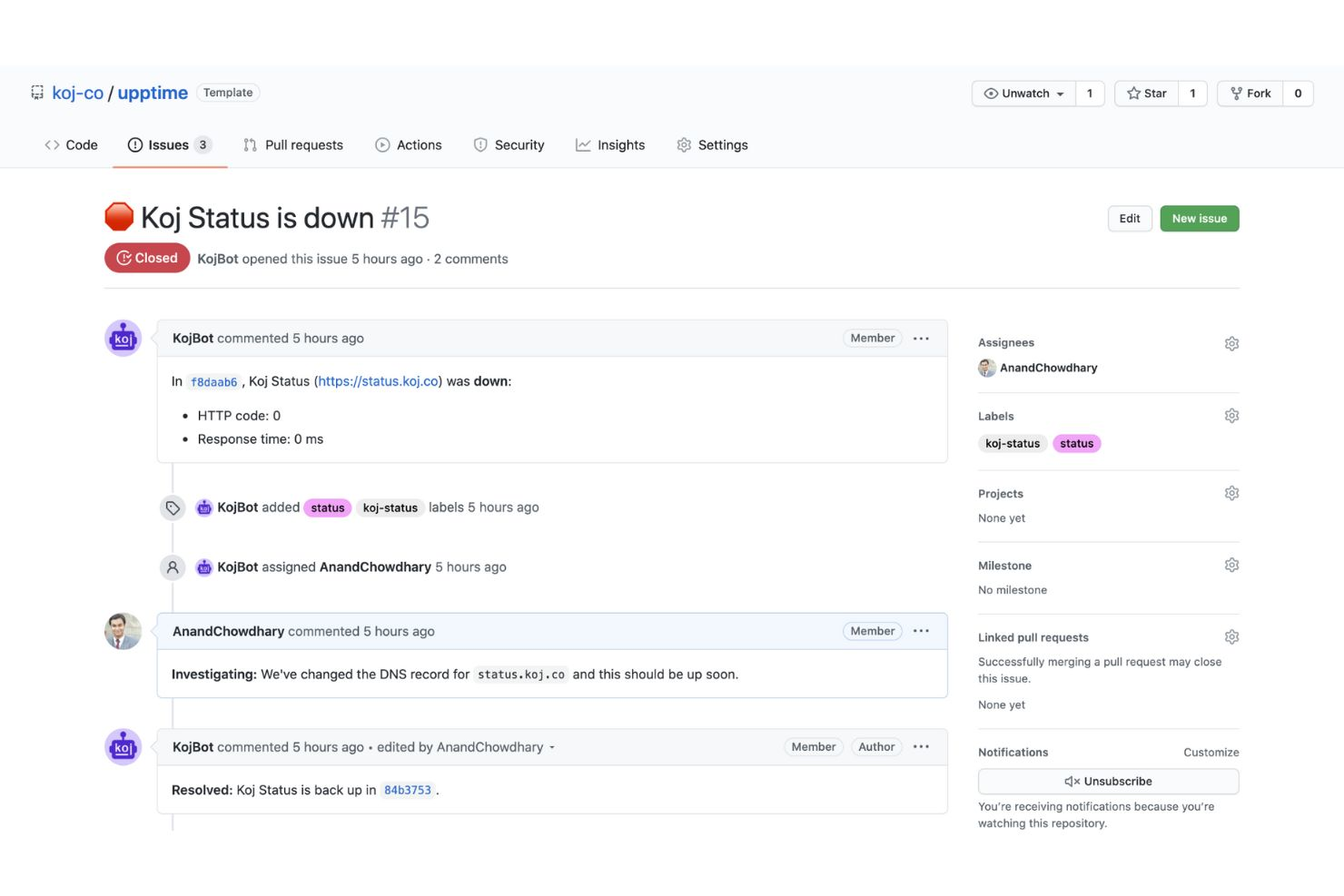Click the watchers count next to Unwatch

[1090, 94]
